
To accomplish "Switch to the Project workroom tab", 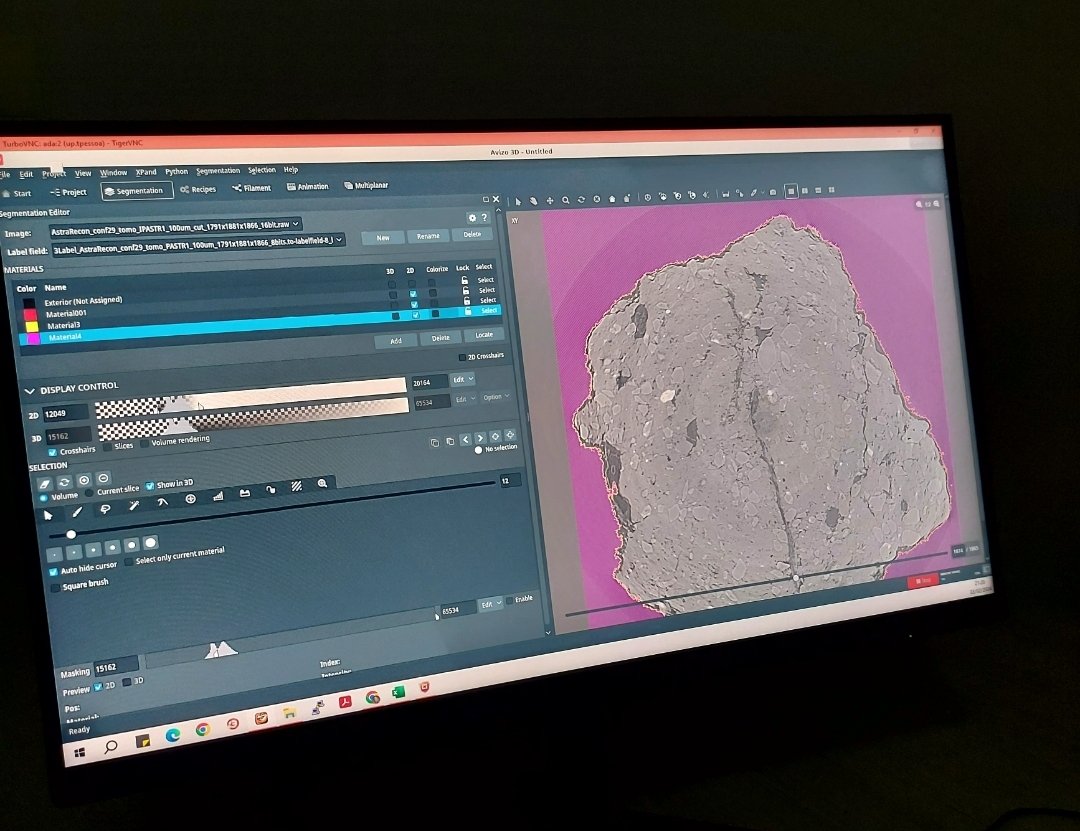I will pyautogui.click(x=68, y=192).
